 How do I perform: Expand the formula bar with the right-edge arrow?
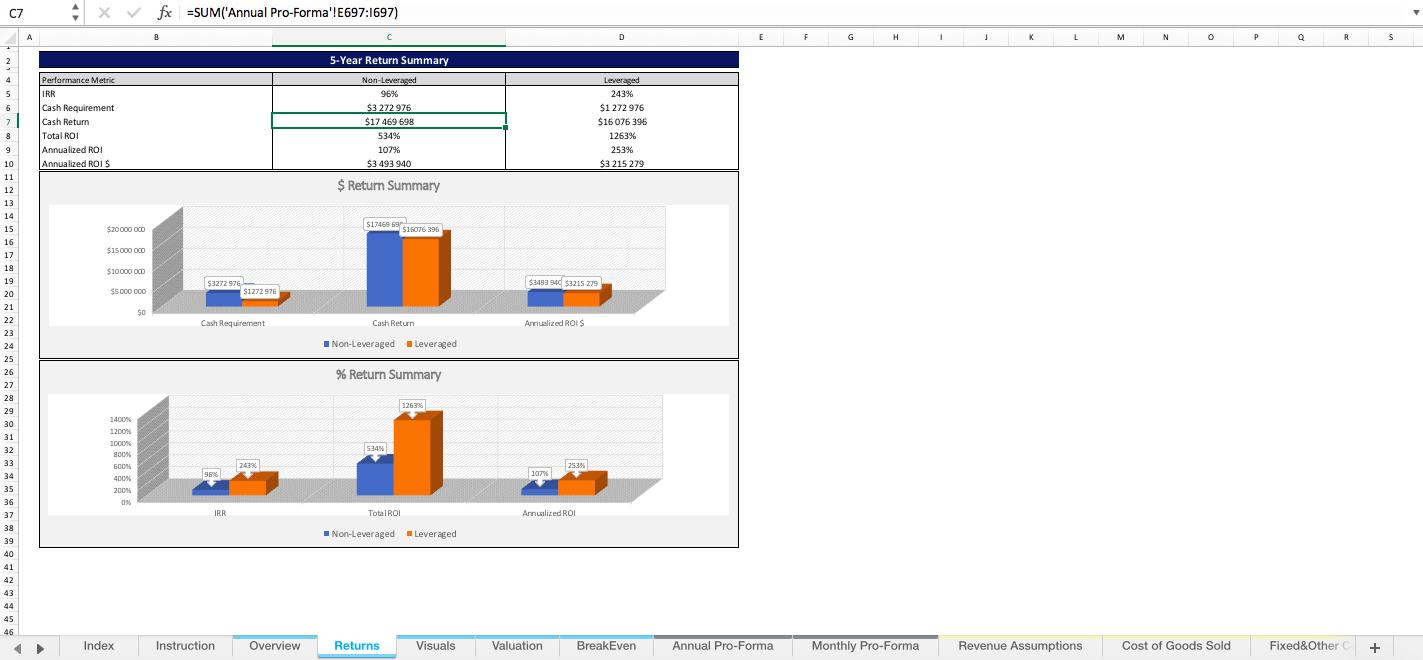point(1415,13)
